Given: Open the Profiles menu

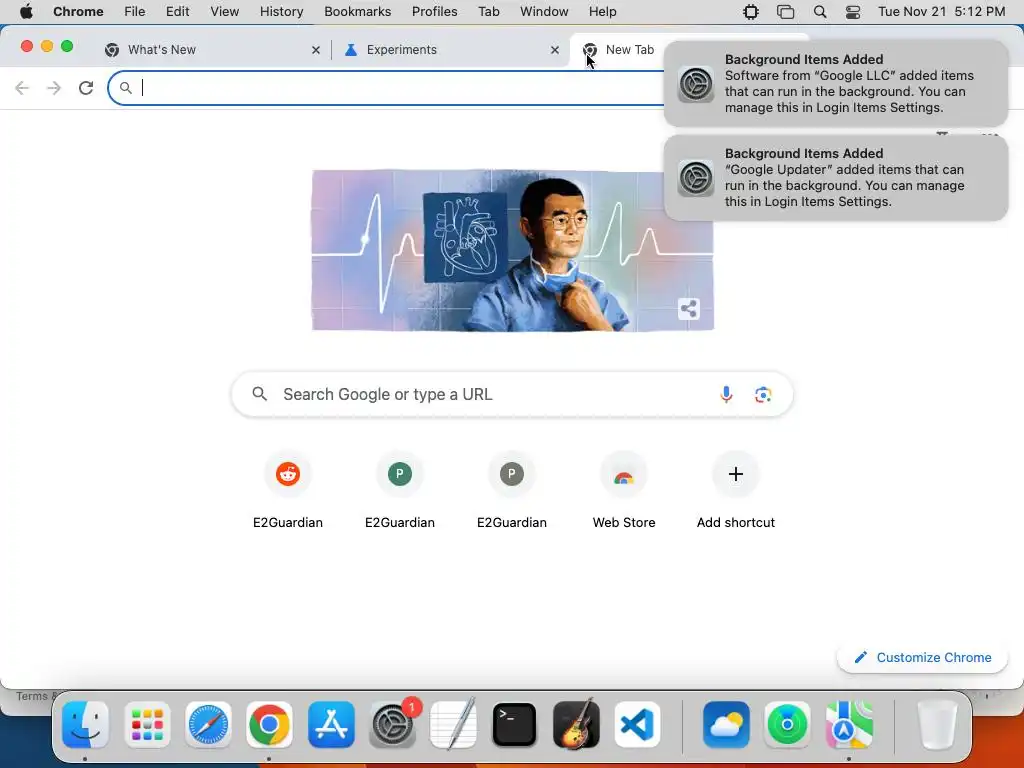Looking at the screenshot, I should click(434, 12).
